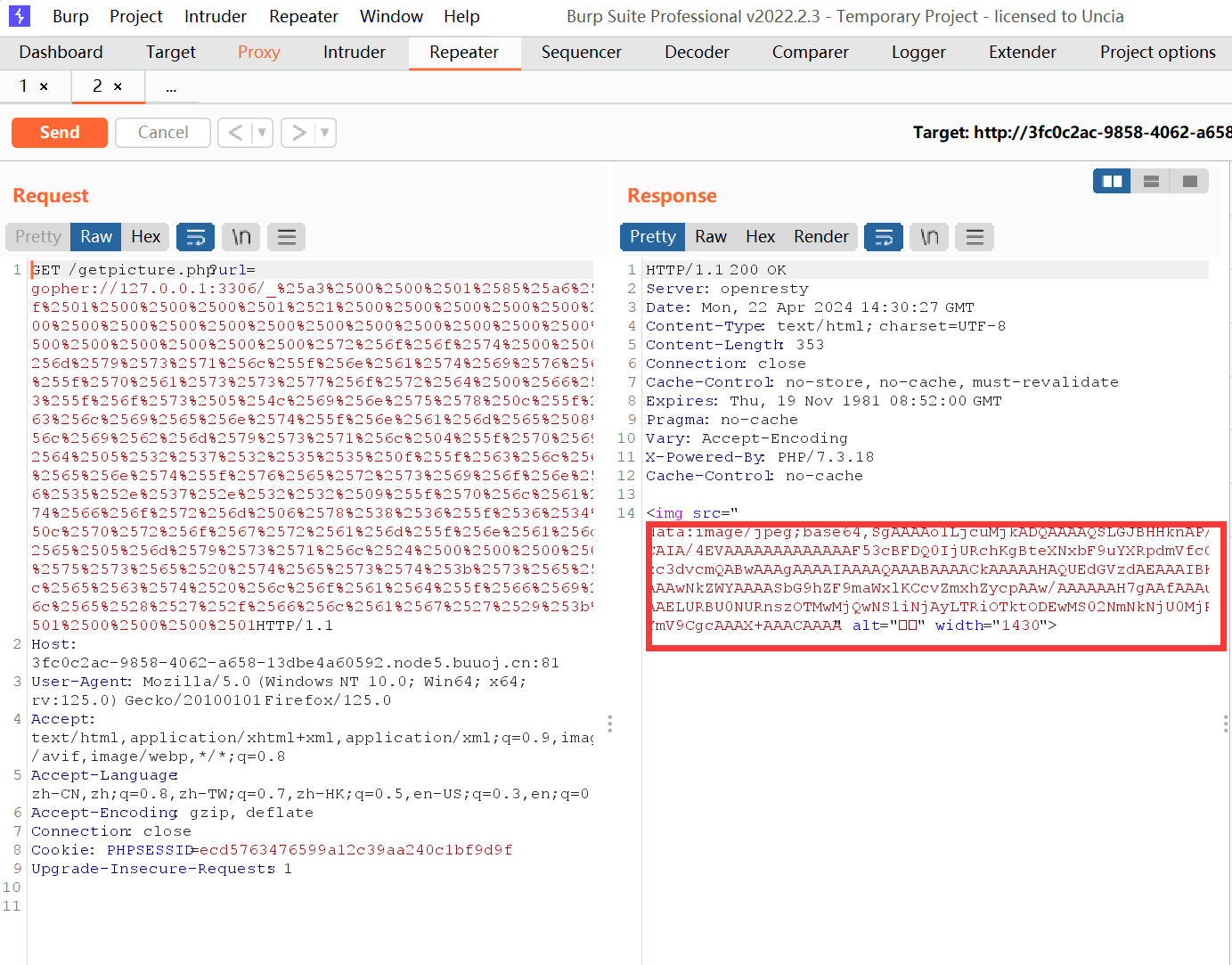
Task: Toggle word wrap icon in Request panel
Action: click(x=195, y=236)
